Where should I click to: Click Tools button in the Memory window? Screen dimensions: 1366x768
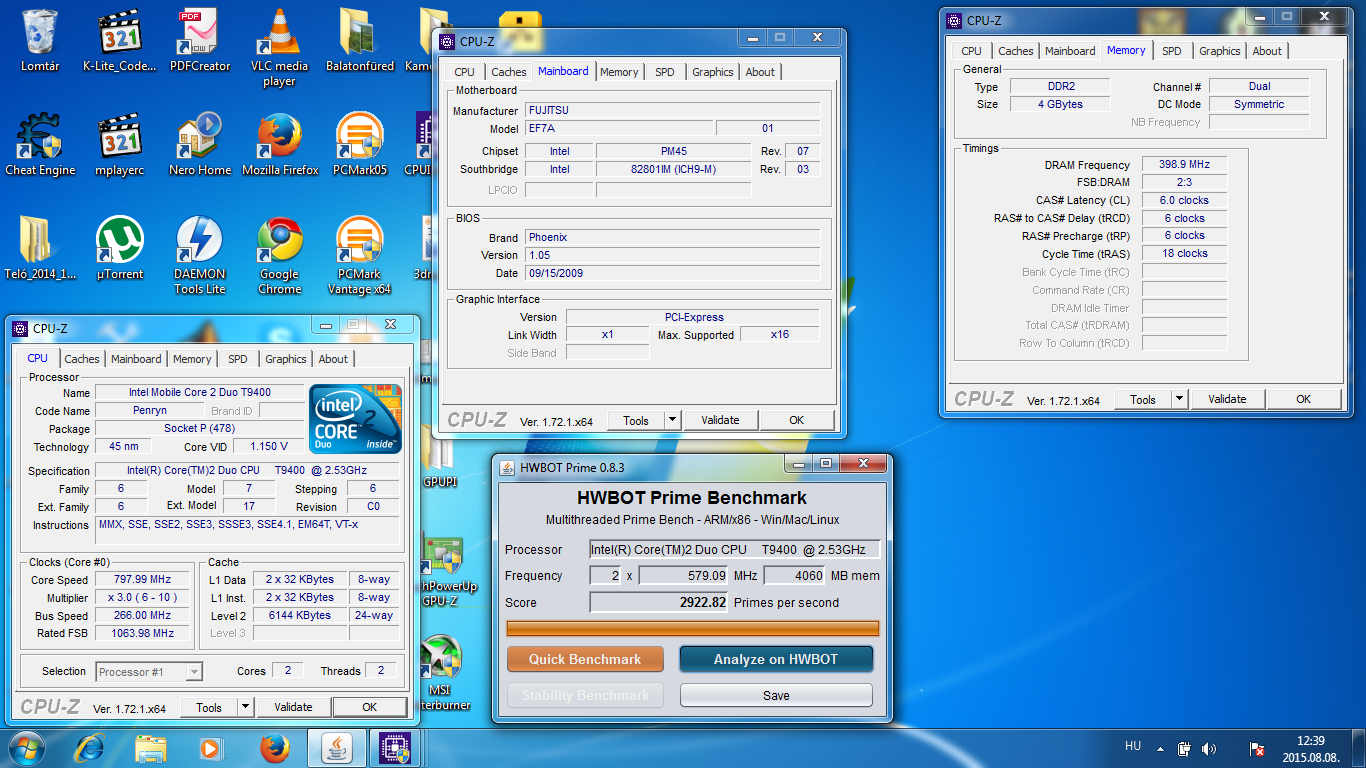[x=1143, y=399]
